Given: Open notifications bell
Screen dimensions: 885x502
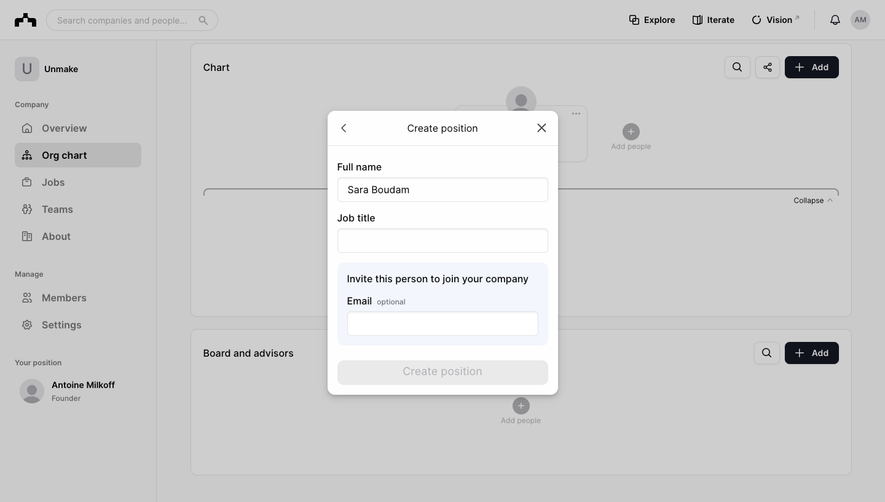Looking at the screenshot, I should pyautogui.click(x=835, y=20).
